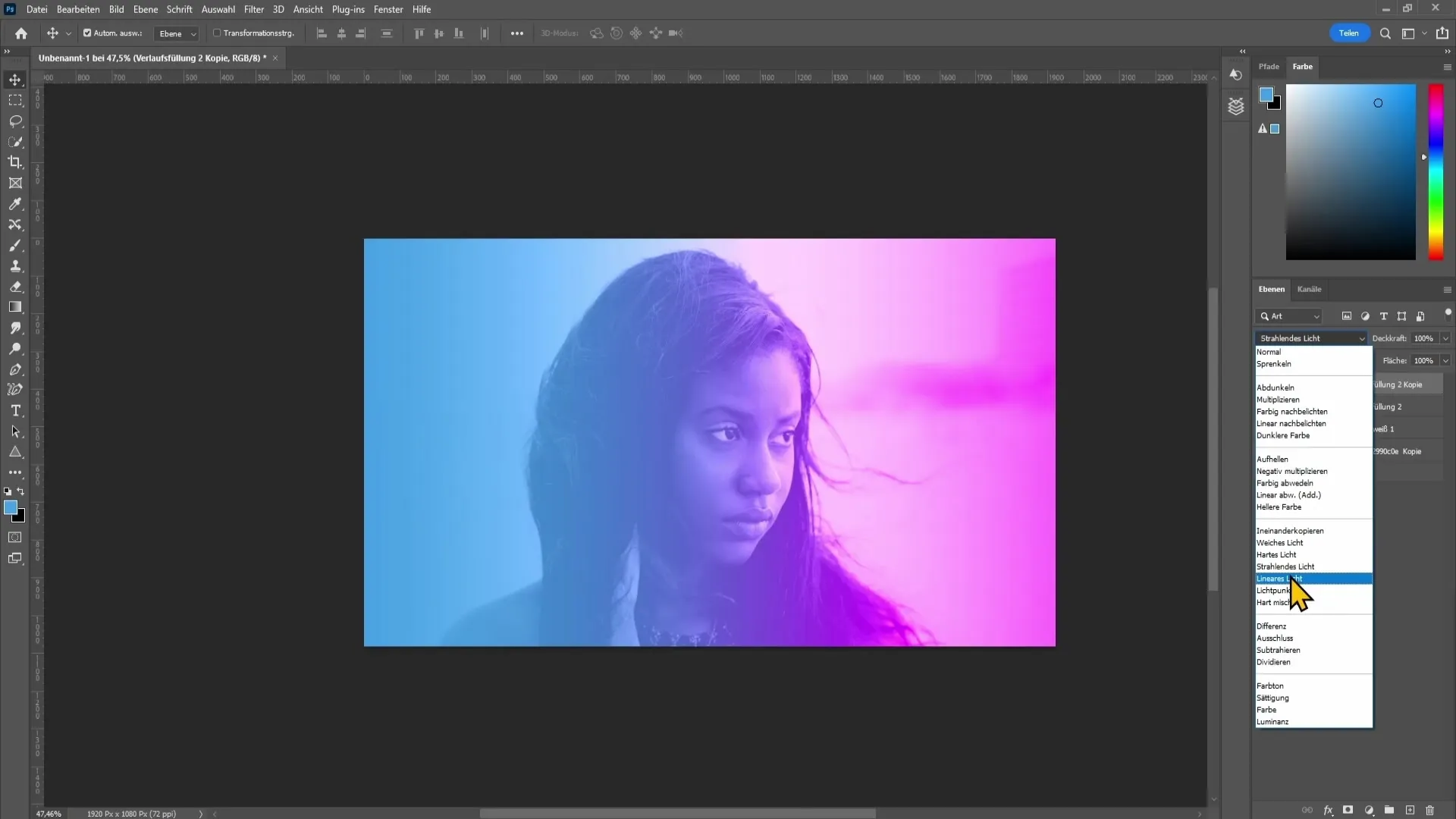The height and width of the screenshot is (819, 1456).
Task: Open the Ebenen panel menu
Action: point(1447,290)
